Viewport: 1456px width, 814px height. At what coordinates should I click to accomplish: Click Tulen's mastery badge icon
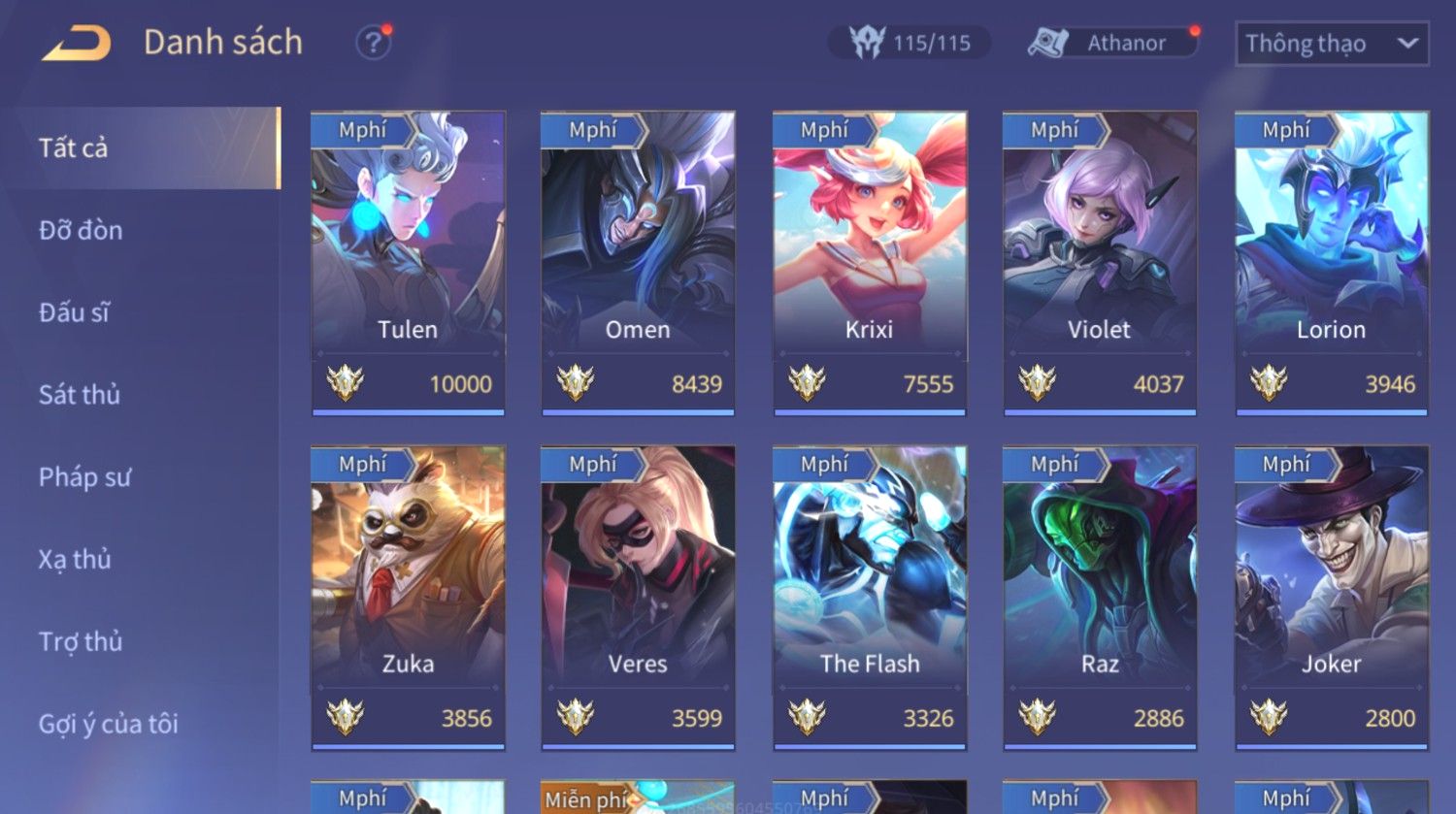[x=345, y=383]
